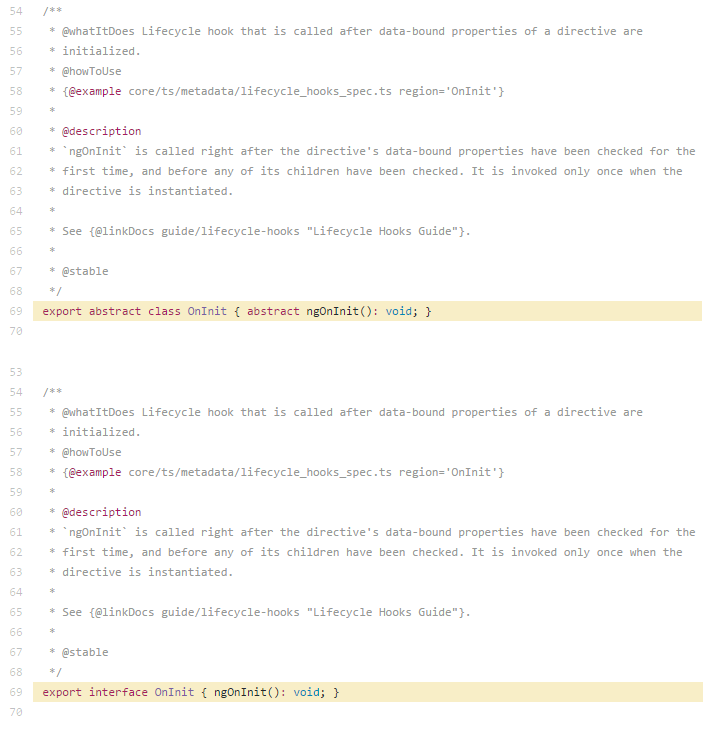The image size is (703, 732).
Task: Select line number 69 beside the interface export
Action: (x=15, y=692)
